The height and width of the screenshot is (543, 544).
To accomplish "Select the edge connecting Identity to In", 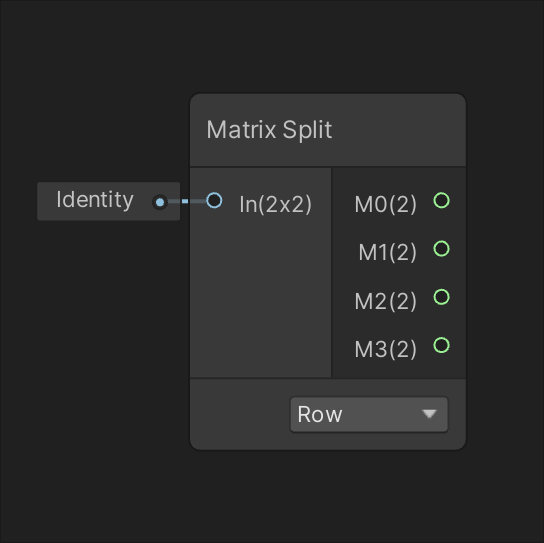I will [x=187, y=201].
